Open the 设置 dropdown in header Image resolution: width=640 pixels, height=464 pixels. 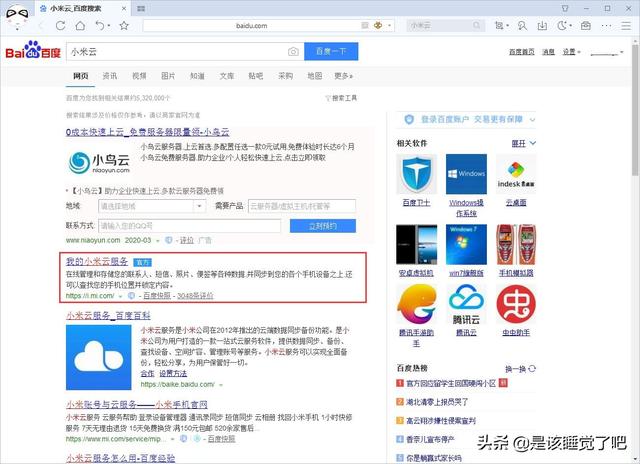pos(571,52)
